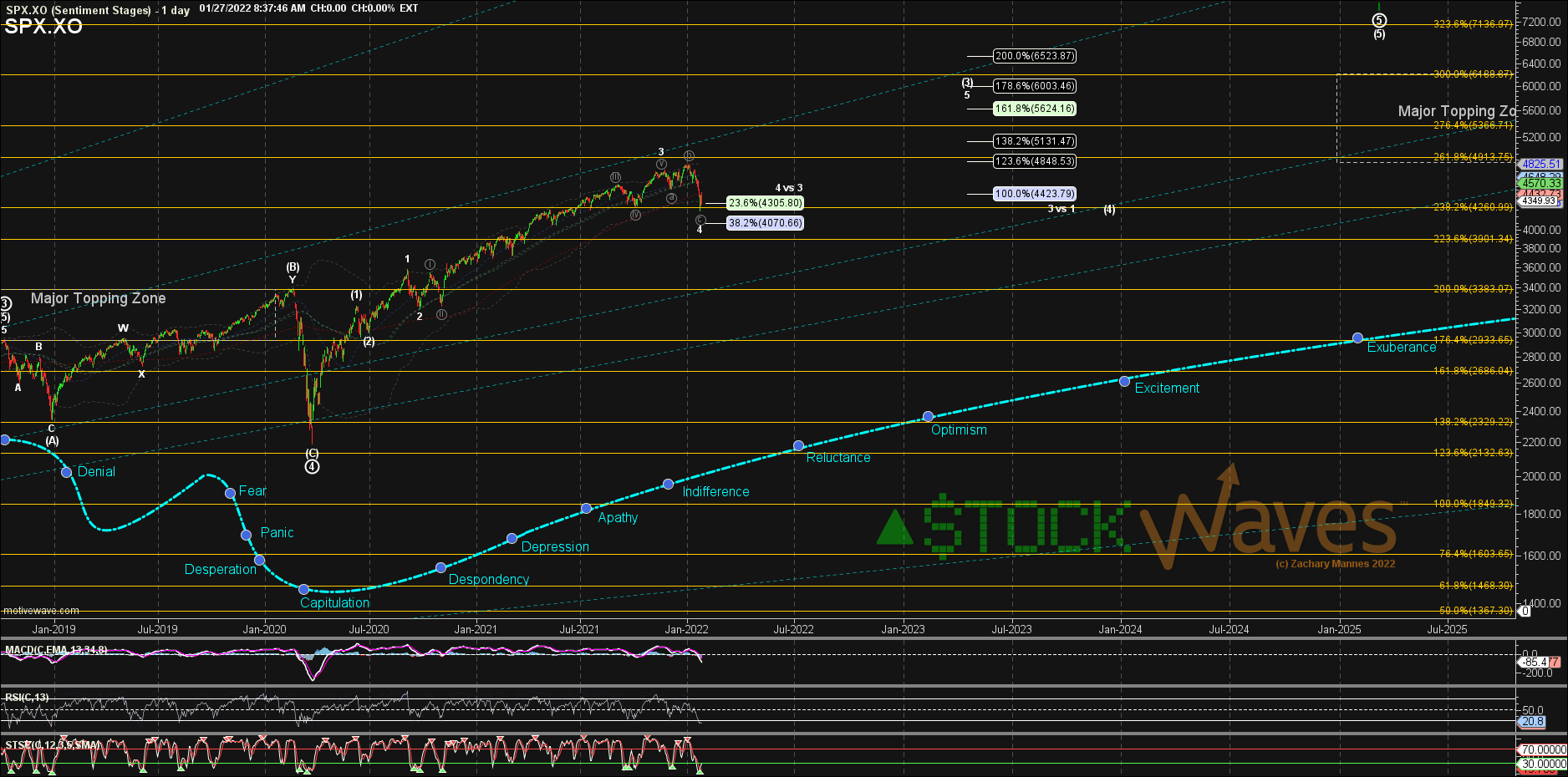The width and height of the screenshot is (1568, 777).
Task: Select the Depression text label
Action: (x=555, y=546)
